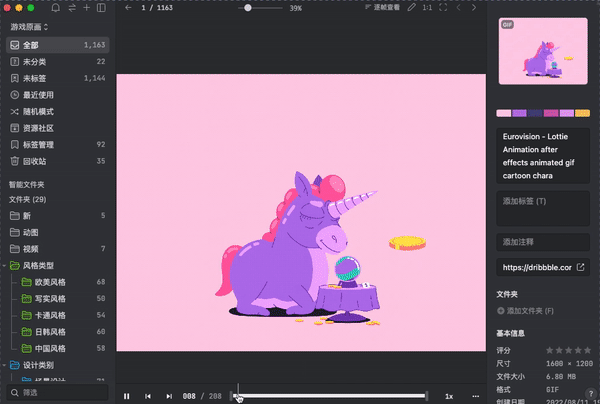Image resolution: width=600 pixels, height=404 pixels.
Task: Open 标签管理 tag management
Action: pos(58,145)
